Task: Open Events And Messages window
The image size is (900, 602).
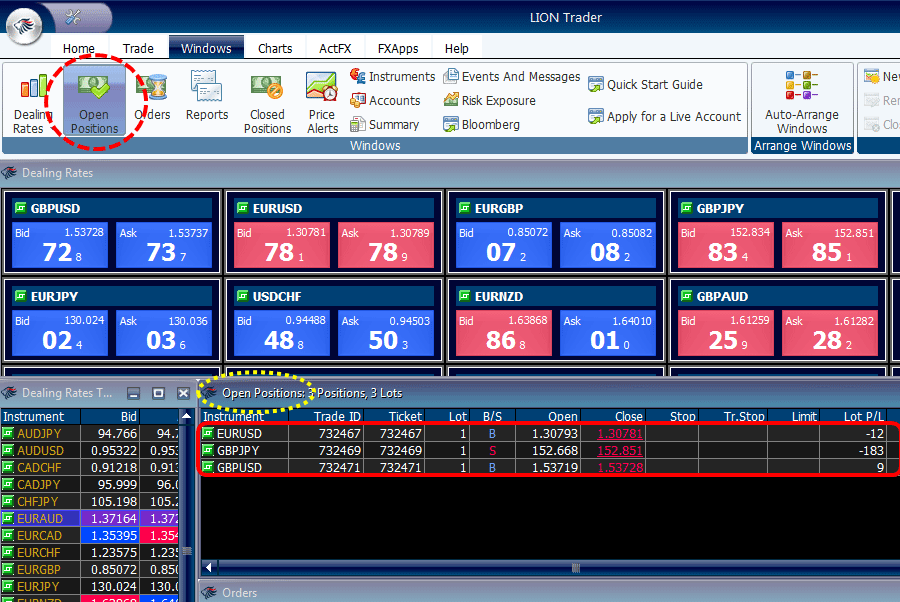Action: pyautogui.click(x=512, y=76)
